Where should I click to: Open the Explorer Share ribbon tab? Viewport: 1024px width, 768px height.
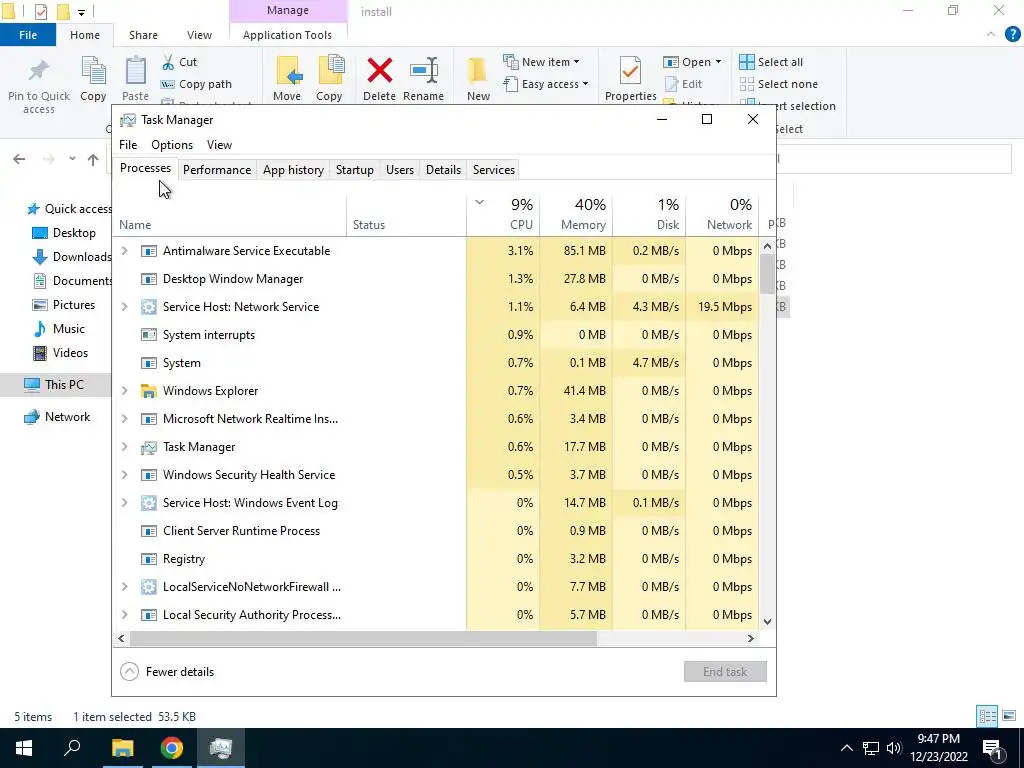[x=143, y=35]
